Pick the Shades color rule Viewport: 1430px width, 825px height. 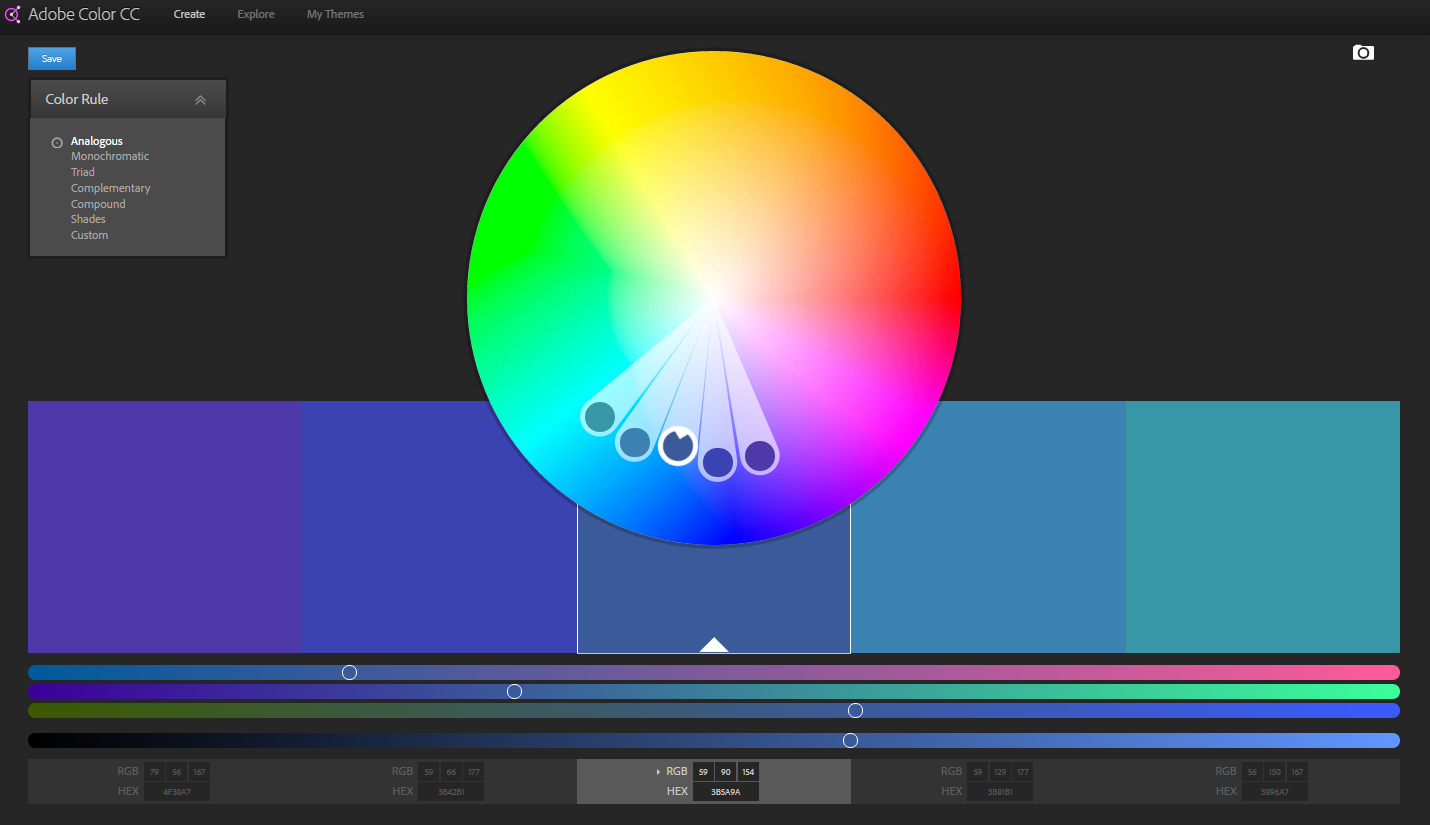[88, 219]
